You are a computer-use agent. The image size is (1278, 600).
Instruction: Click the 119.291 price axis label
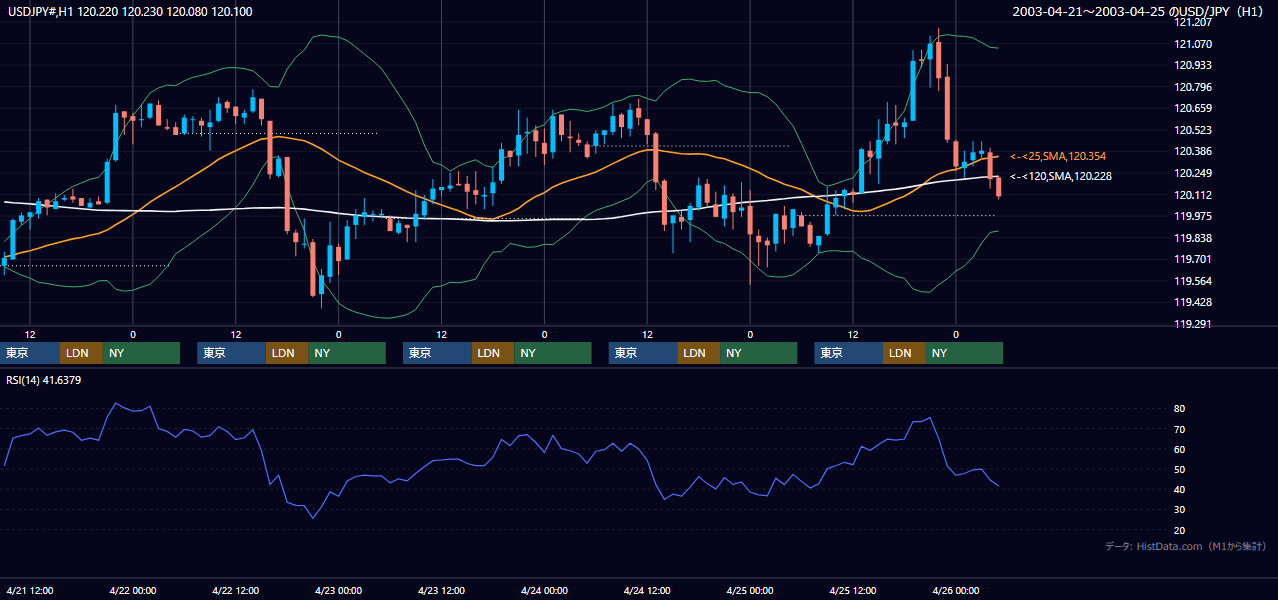(x=1193, y=324)
